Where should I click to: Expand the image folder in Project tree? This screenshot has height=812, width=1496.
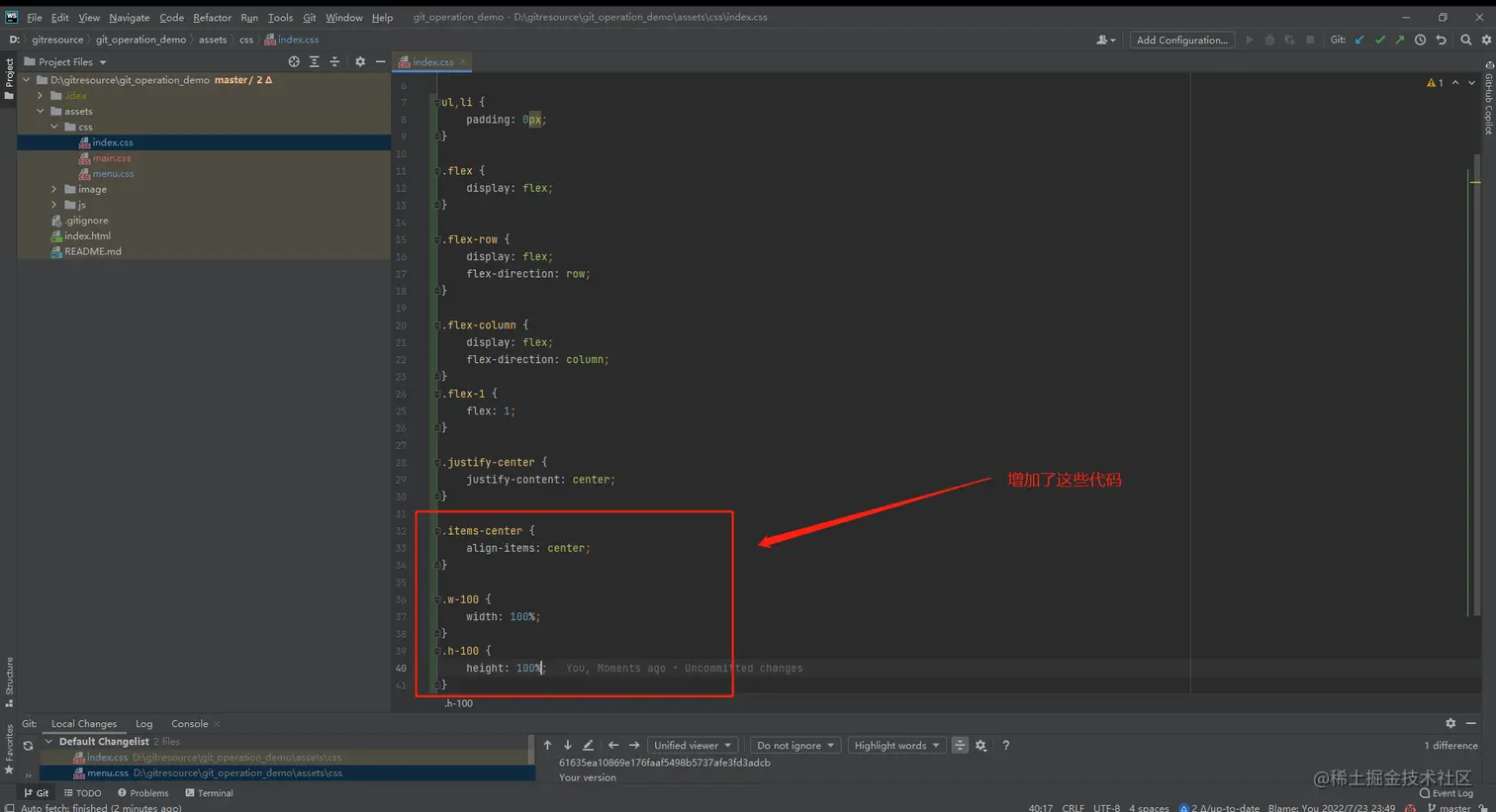click(52, 189)
